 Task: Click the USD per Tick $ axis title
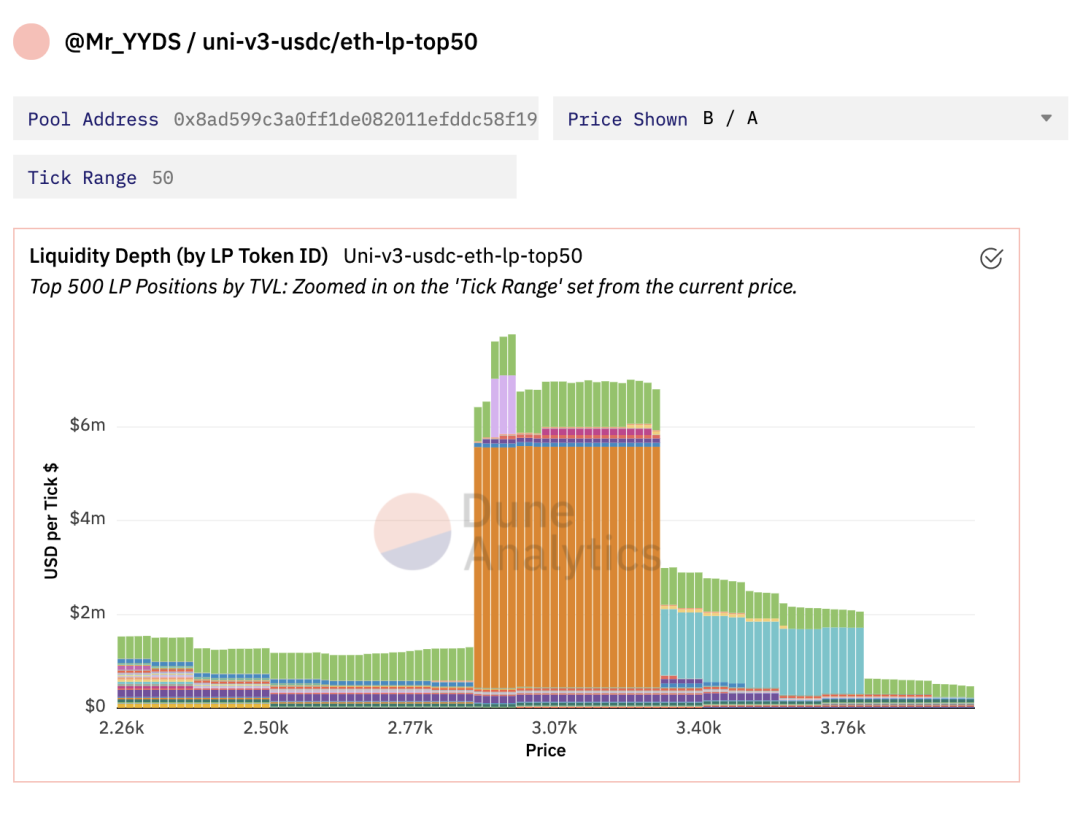51,521
